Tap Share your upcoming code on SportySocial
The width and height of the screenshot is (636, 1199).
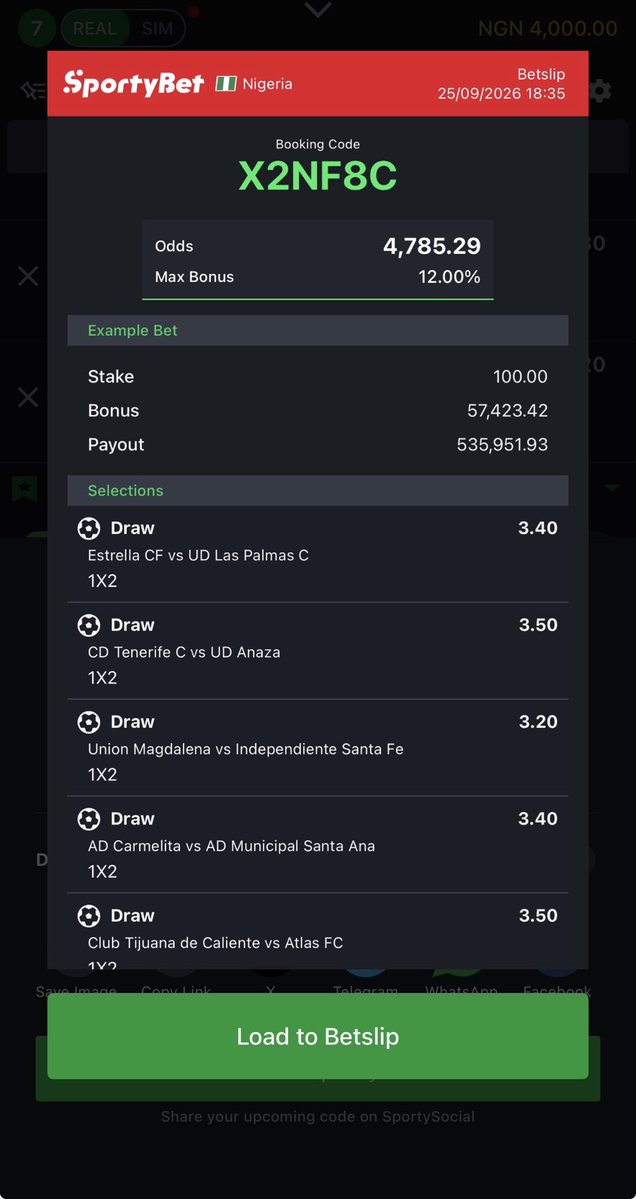318,1116
